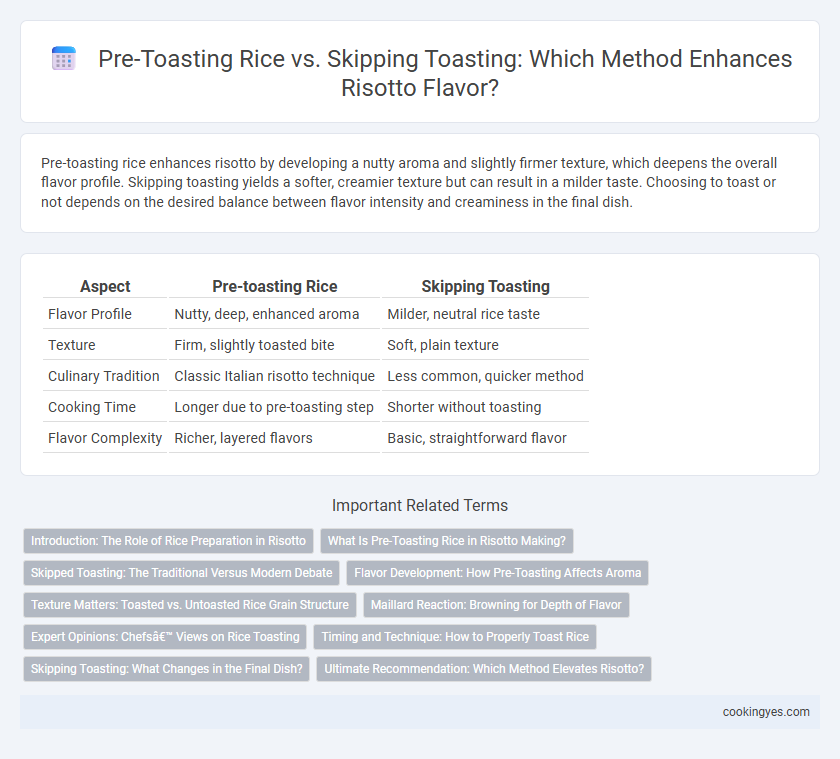Select the 'What Is Pre-Toasting Rice in Risotto Making?' tag
Viewport: 840px width, 759px height.
[x=447, y=541]
